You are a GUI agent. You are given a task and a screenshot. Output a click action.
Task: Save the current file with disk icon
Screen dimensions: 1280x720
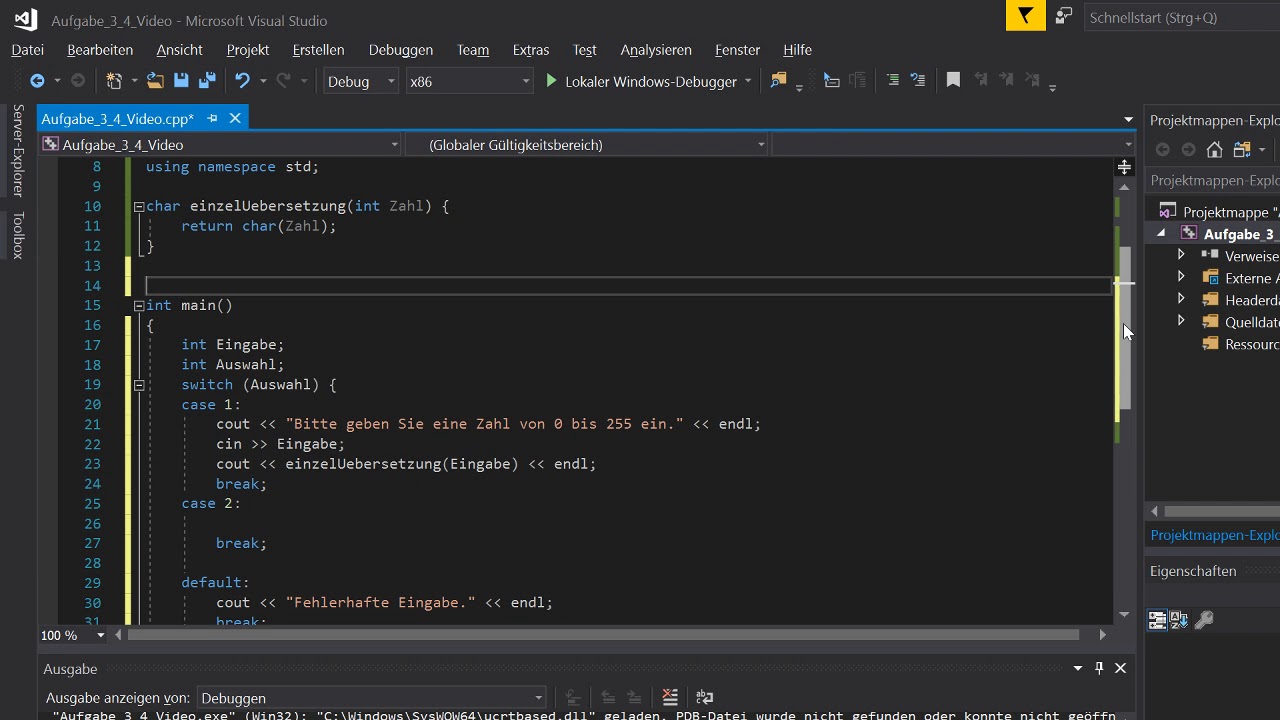181,81
